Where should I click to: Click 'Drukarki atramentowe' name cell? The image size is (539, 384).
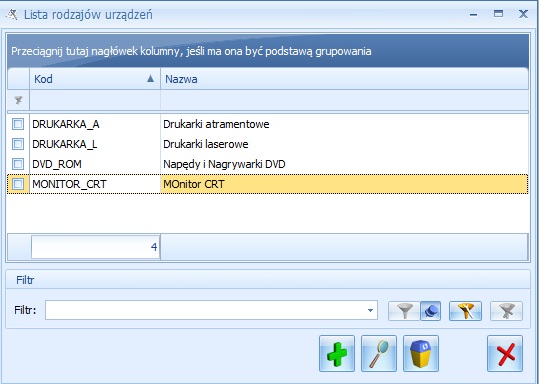344,124
